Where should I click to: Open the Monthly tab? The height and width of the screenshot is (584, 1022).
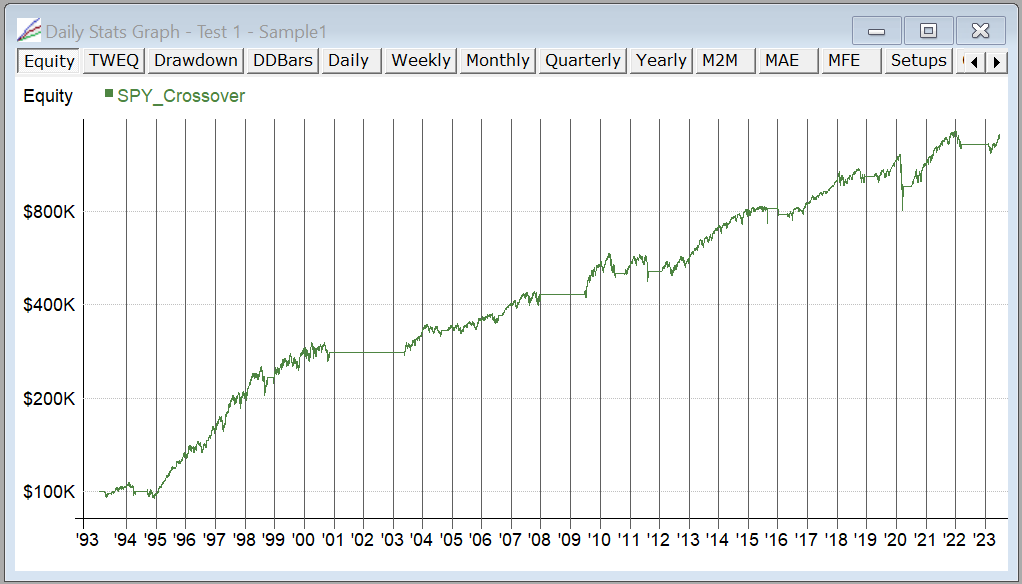[x=497, y=61]
